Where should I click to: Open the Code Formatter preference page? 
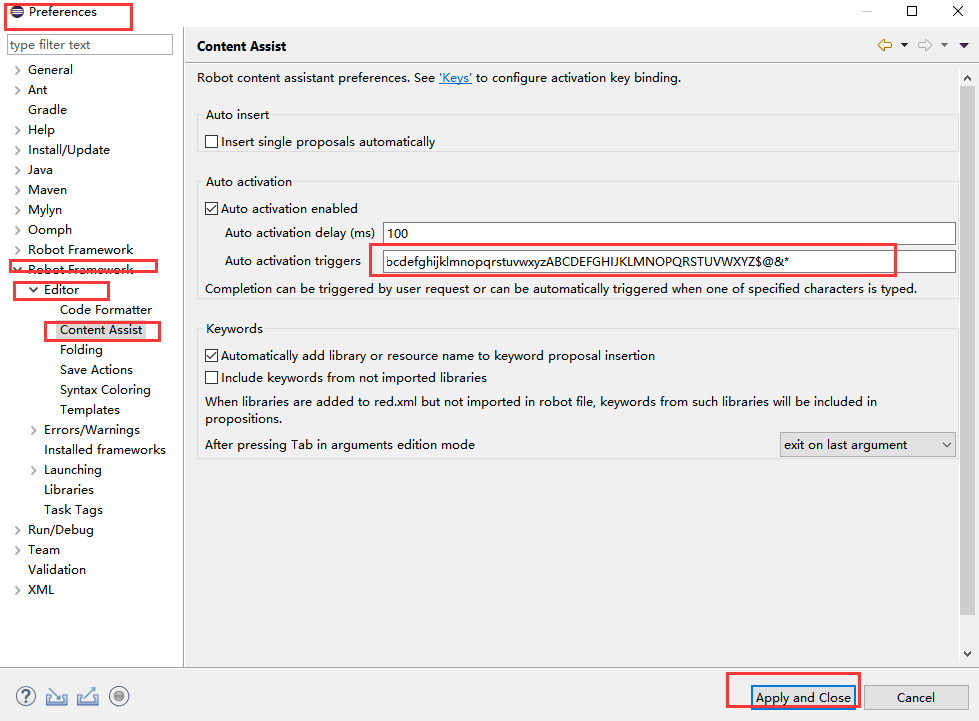(x=106, y=310)
